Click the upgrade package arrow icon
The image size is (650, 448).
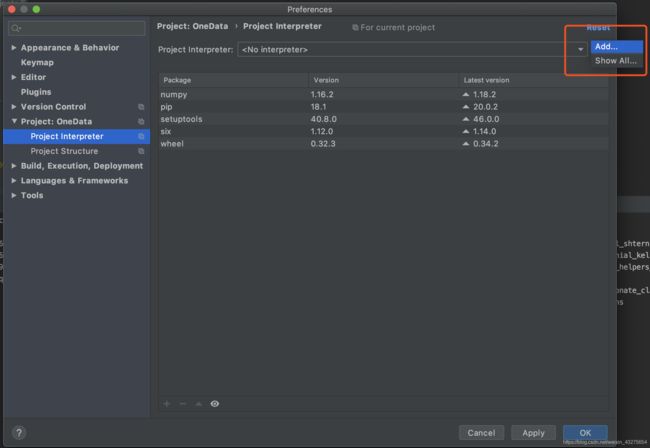tap(199, 404)
